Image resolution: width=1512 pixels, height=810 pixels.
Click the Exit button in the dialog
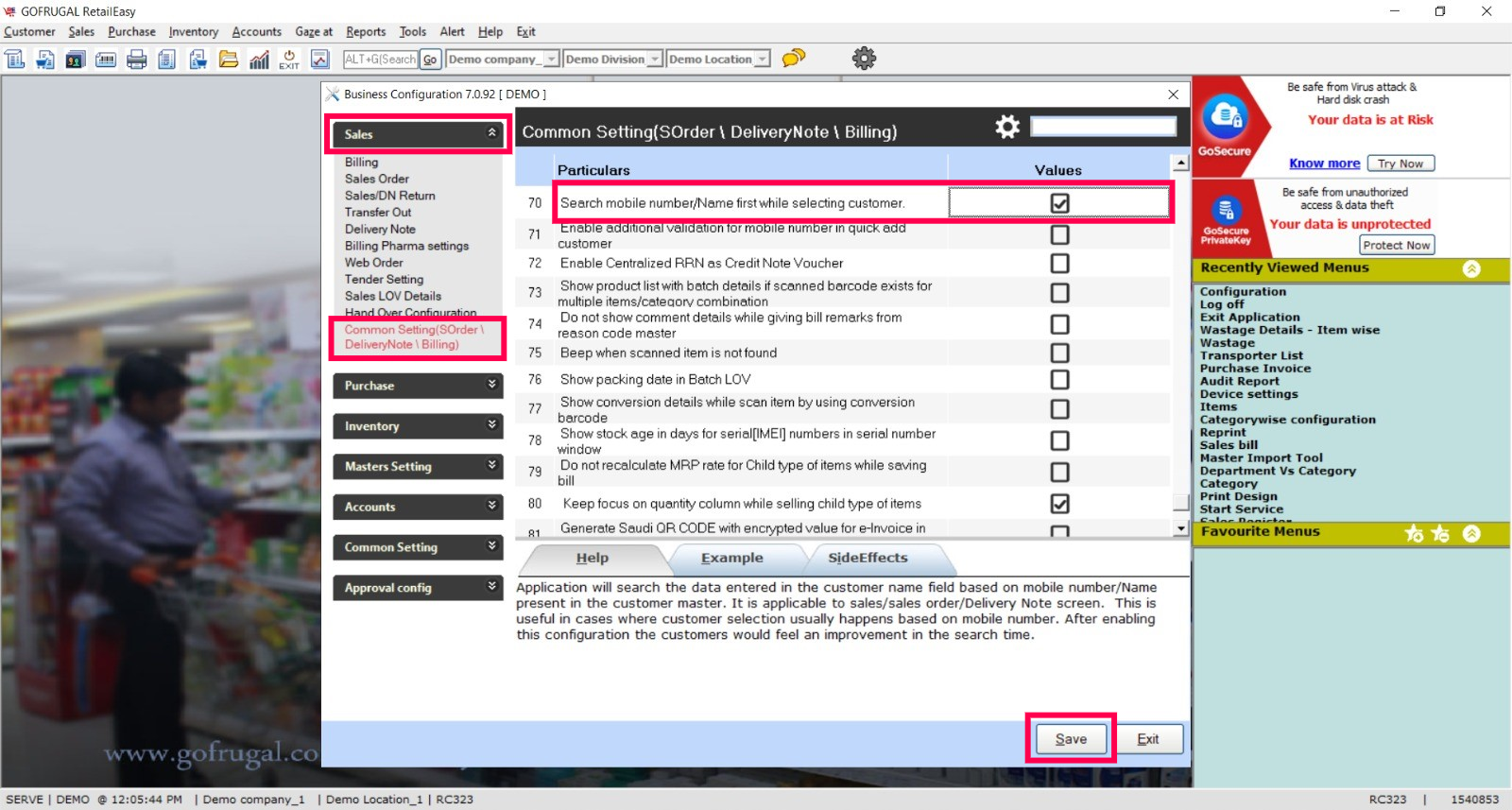(x=1148, y=739)
